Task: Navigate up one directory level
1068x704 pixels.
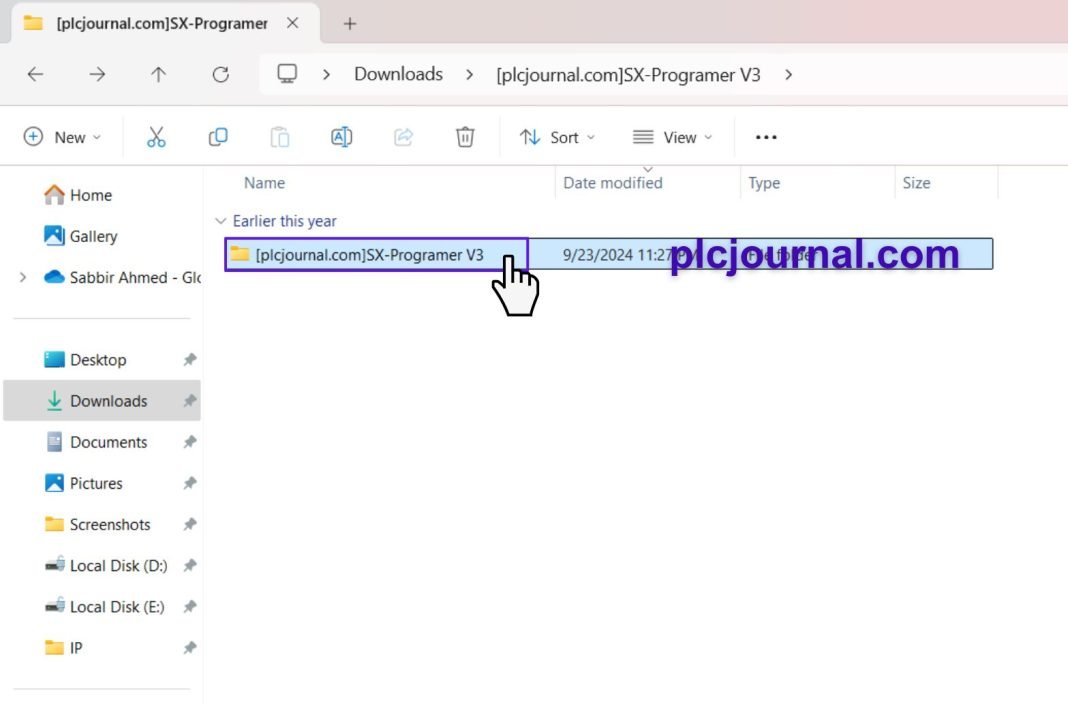Action: tap(159, 74)
